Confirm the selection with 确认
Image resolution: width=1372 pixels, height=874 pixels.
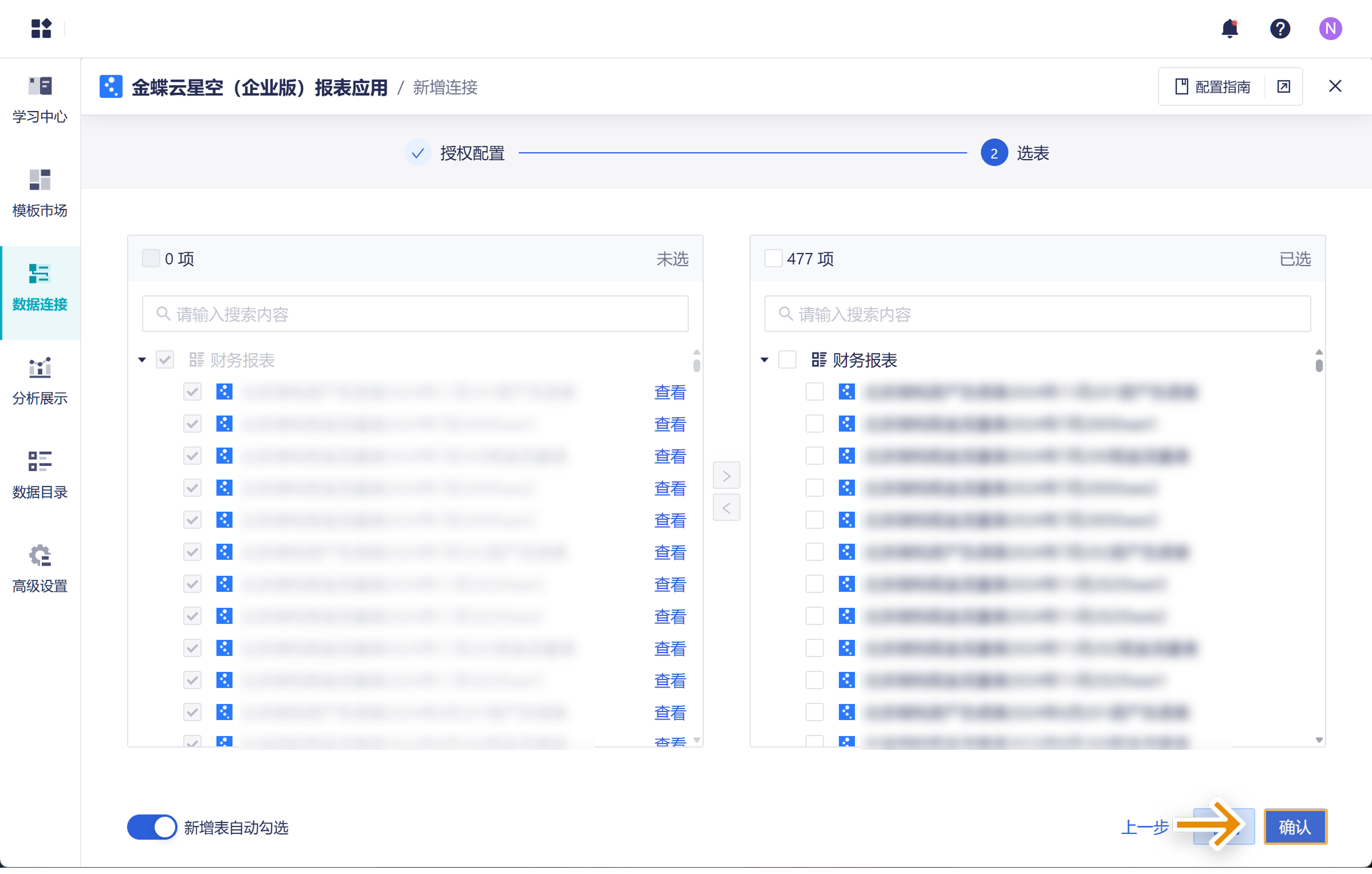(x=1295, y=826)
